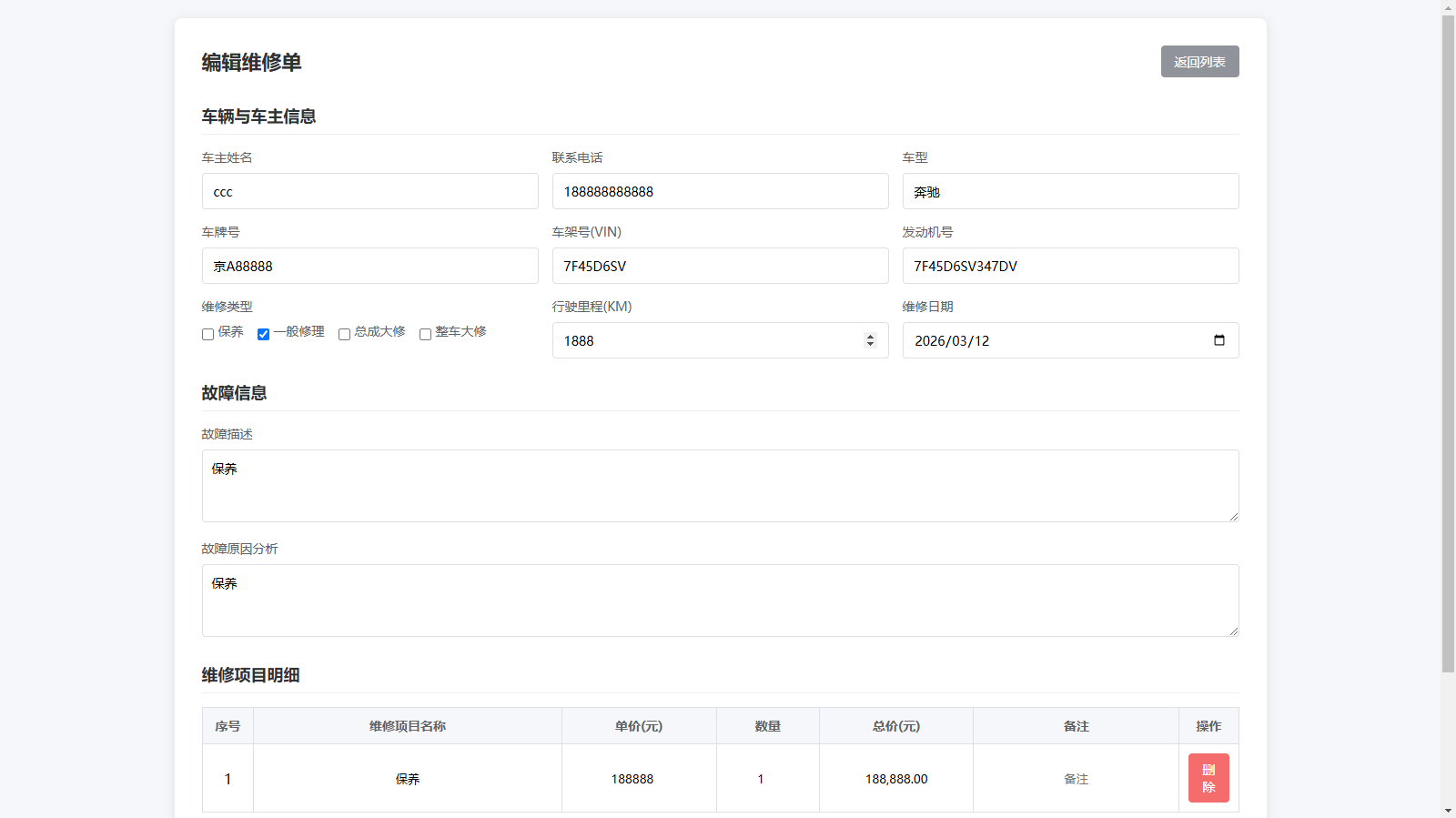Click the 车牌号 input box
This screenshot has width=1456, height=818.
(369, 267)
